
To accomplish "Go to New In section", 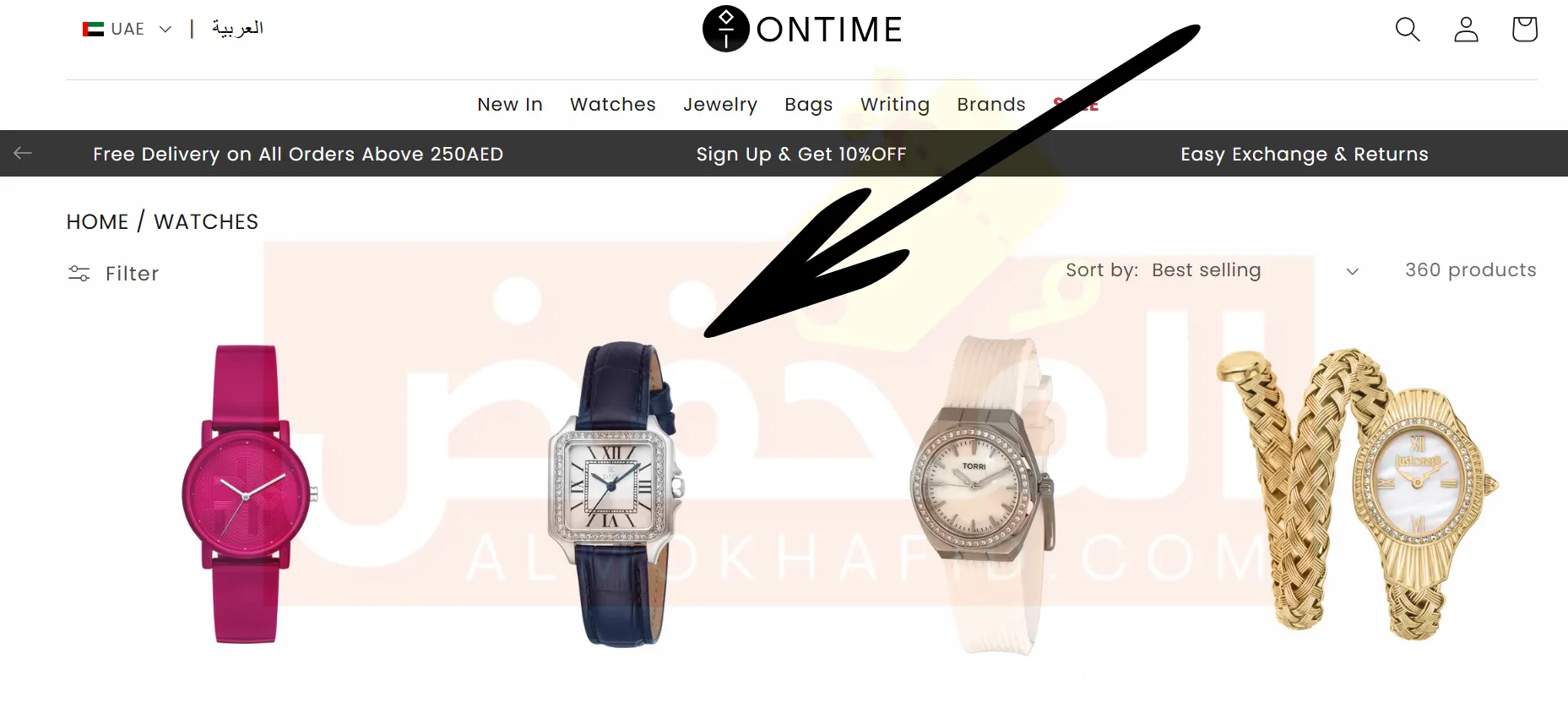I will pos(509,105).
